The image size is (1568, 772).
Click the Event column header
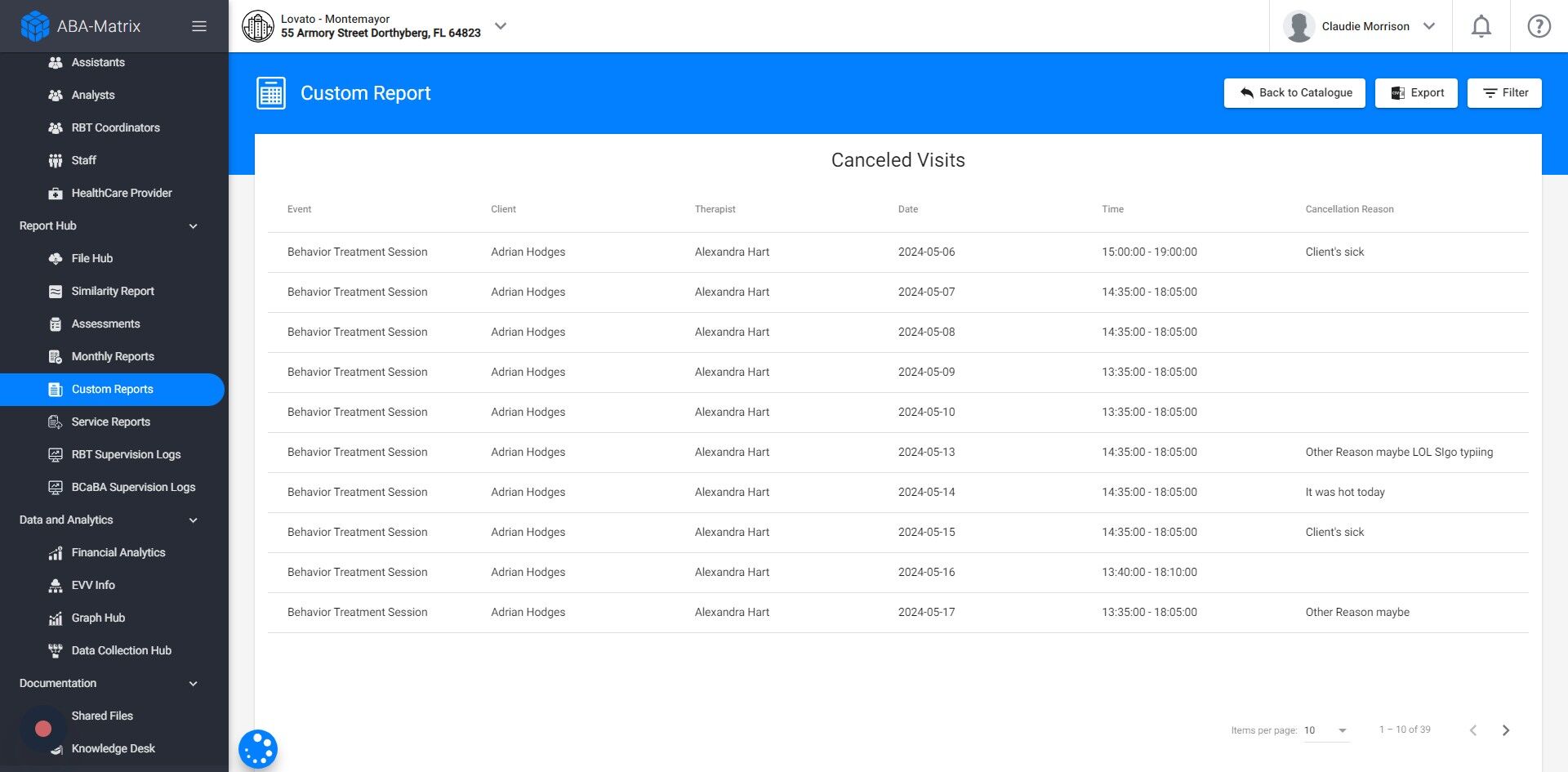coord(299,209)
